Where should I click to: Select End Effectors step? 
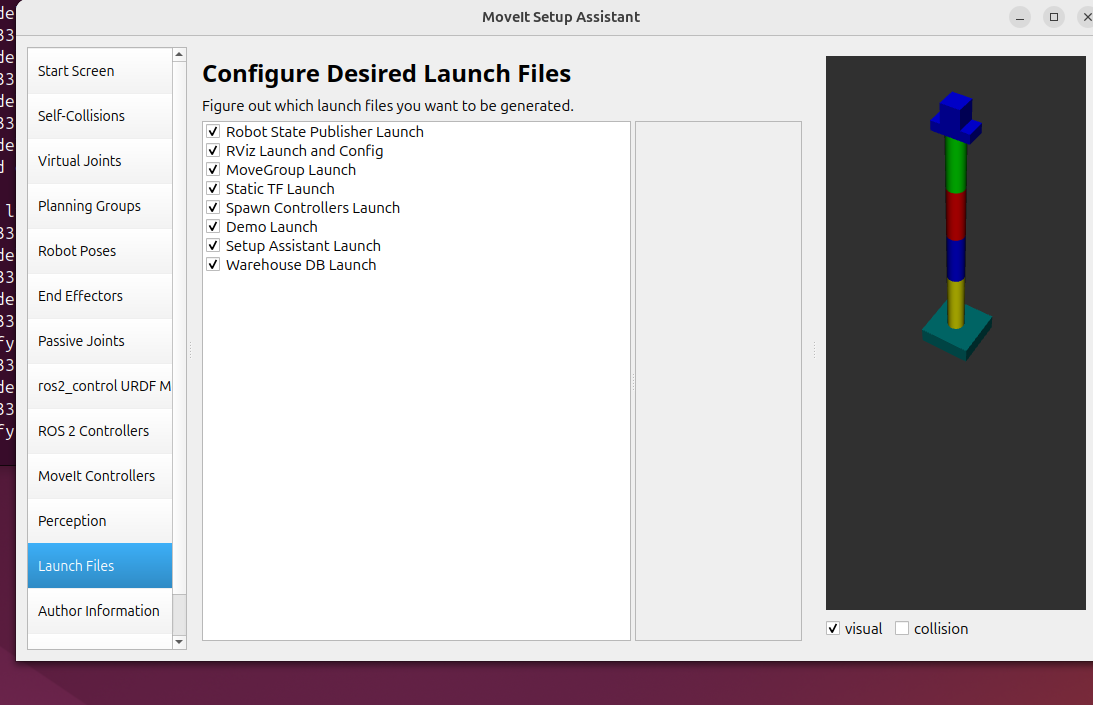click(x=100, y=296)
